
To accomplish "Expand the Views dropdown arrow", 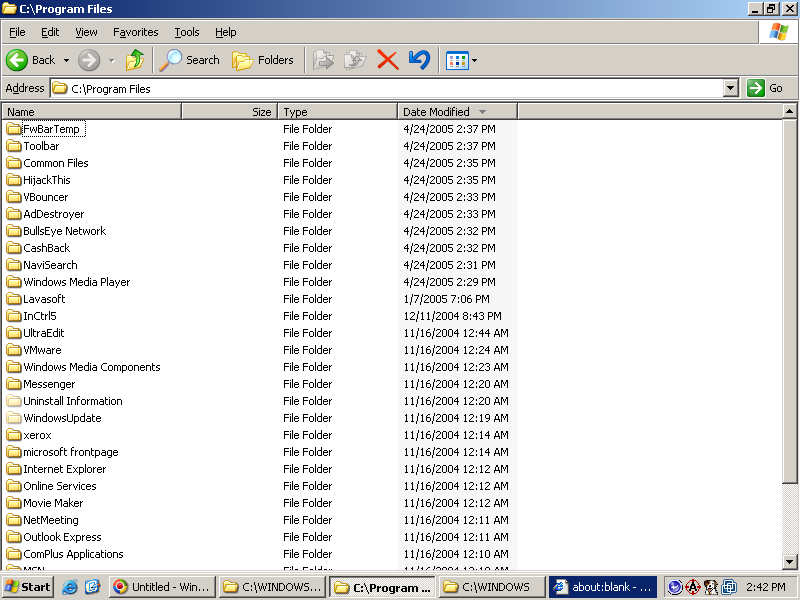I will pyautogui.click(x=474, y=61).
